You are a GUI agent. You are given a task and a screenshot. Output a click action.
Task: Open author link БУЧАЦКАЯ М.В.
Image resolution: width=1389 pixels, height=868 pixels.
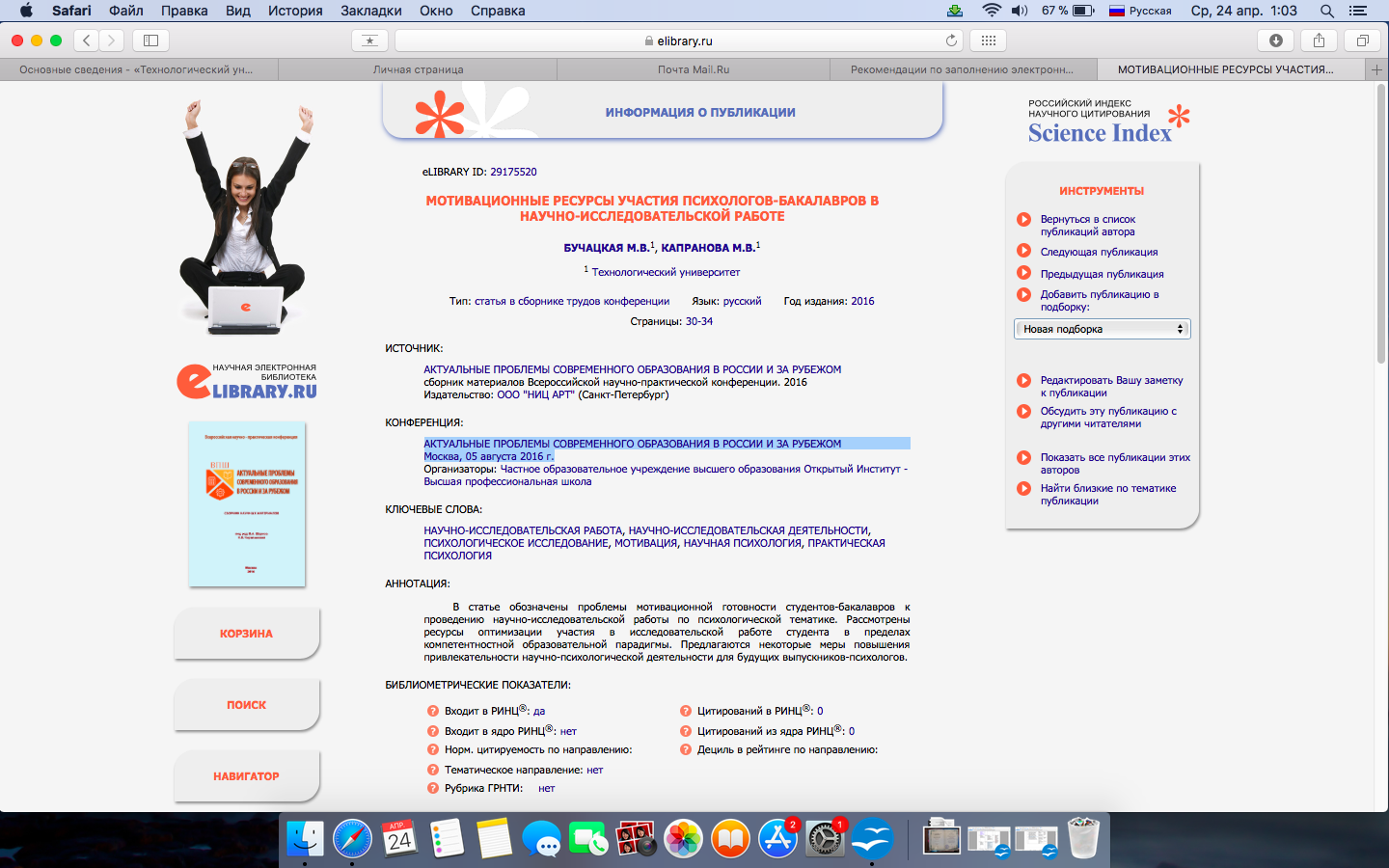pos(606,248)
